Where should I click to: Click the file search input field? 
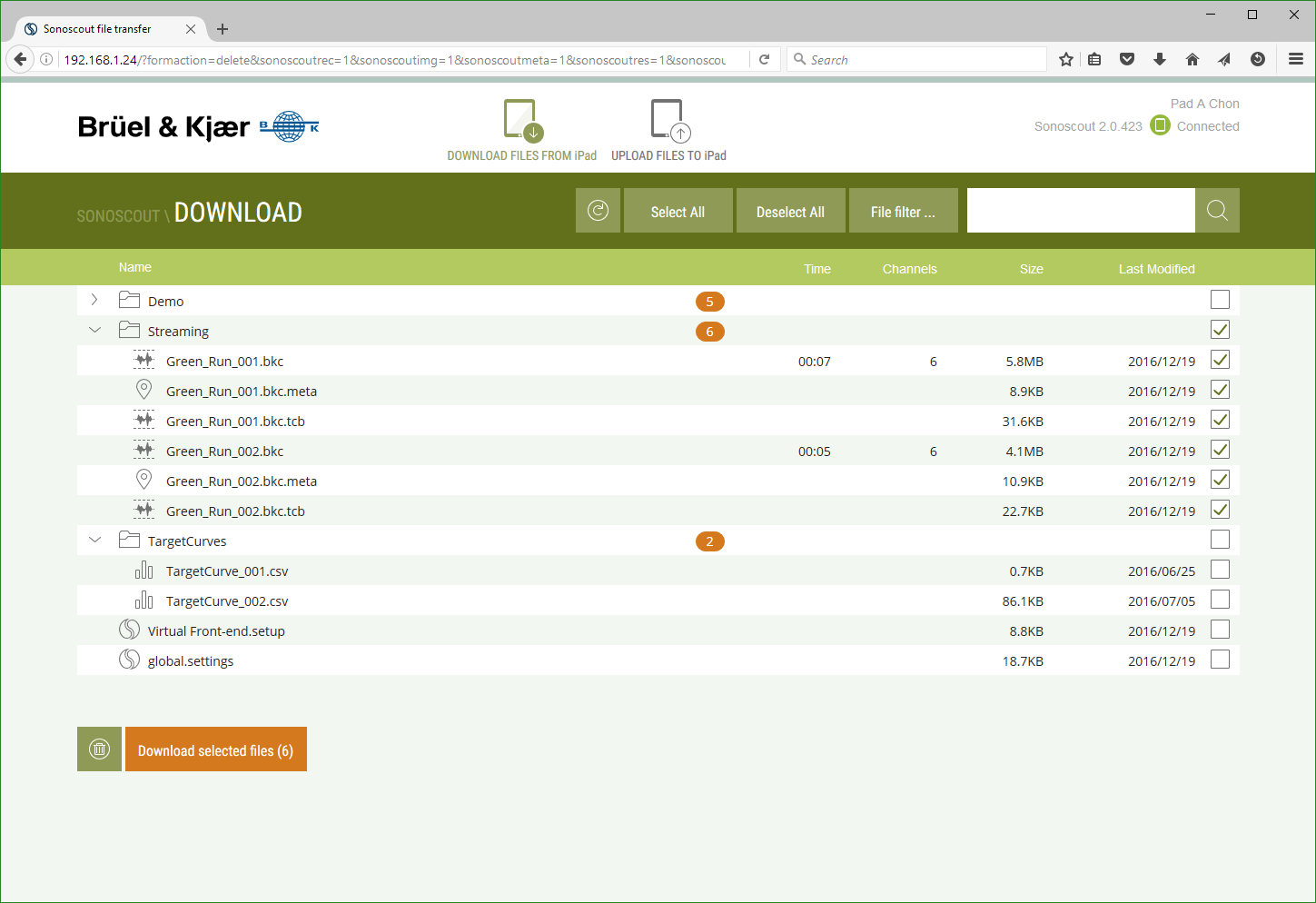click(x=1080, y=211)
